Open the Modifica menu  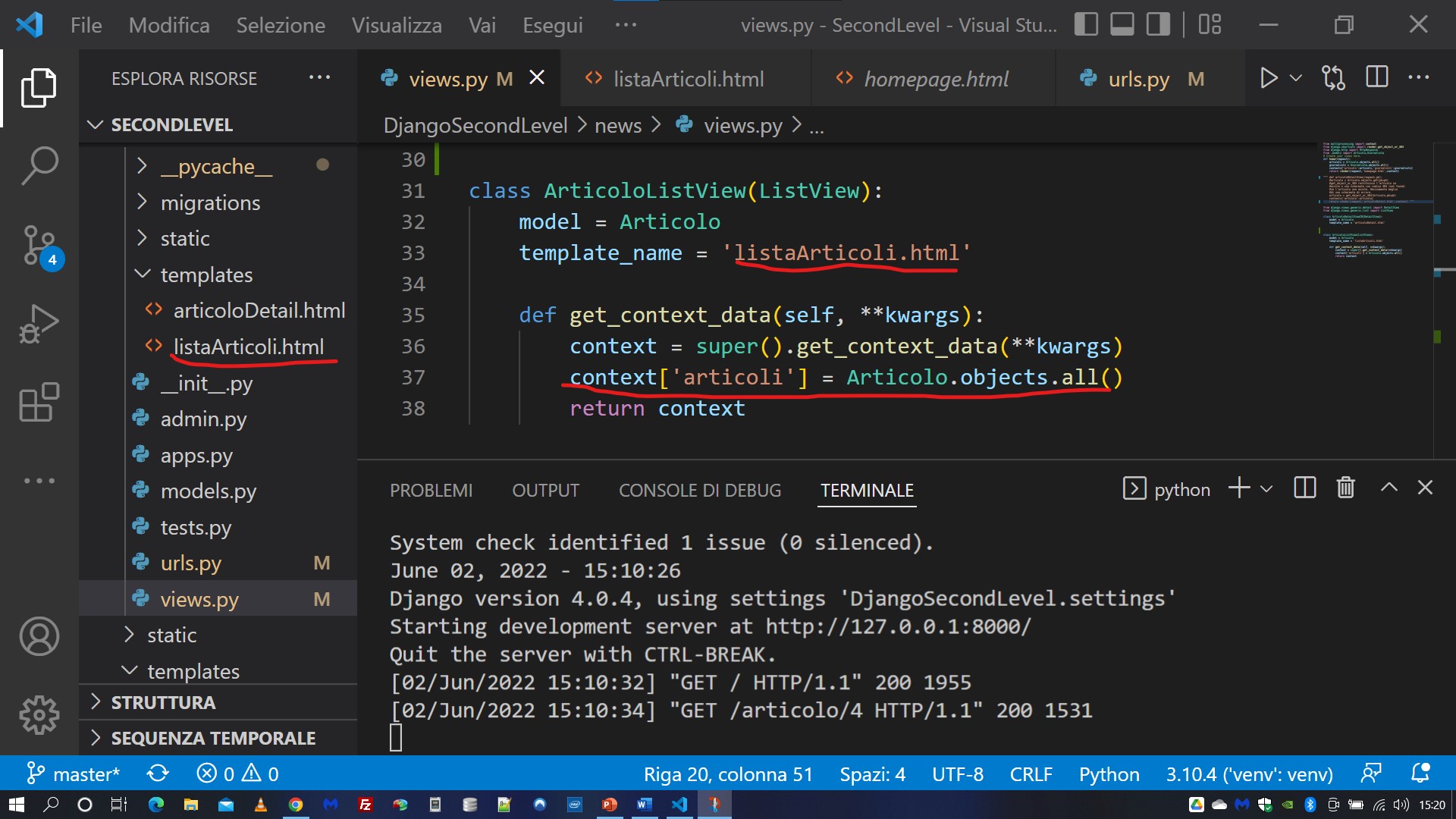click(169, 25)
